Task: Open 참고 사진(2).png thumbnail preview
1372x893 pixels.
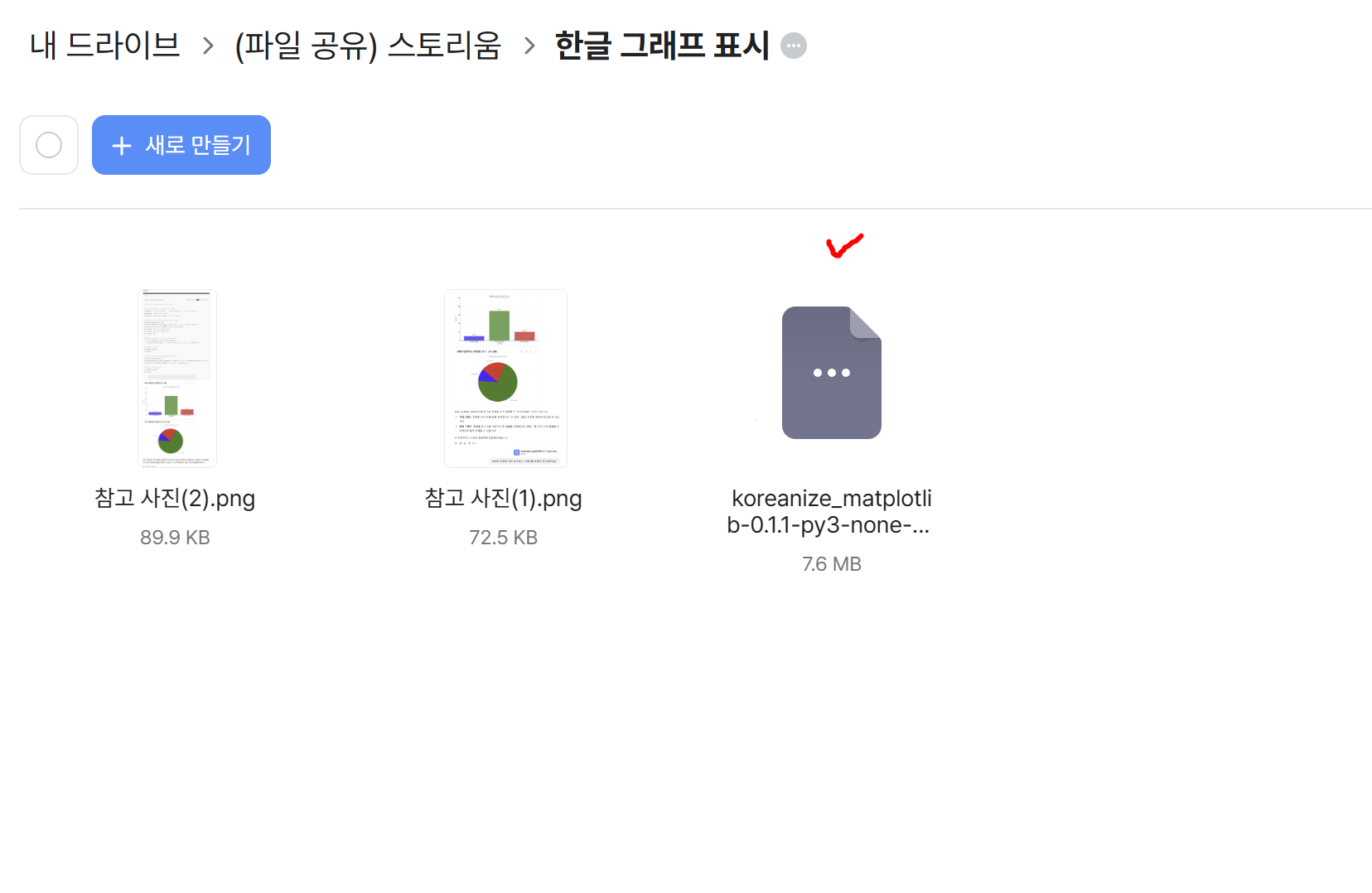Action: [x=176, y=379]
